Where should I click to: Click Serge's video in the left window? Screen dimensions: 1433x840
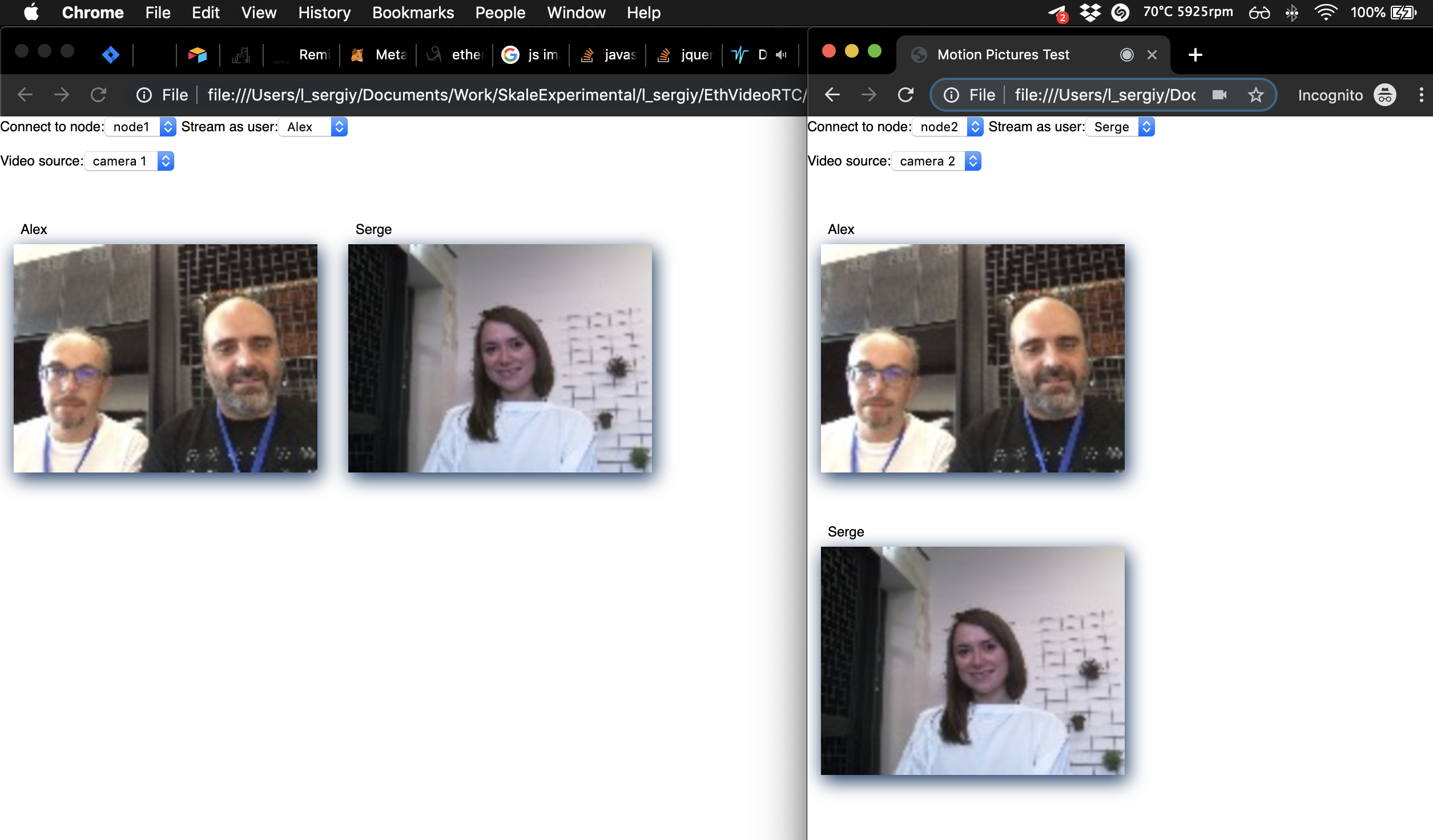point(500,358)
